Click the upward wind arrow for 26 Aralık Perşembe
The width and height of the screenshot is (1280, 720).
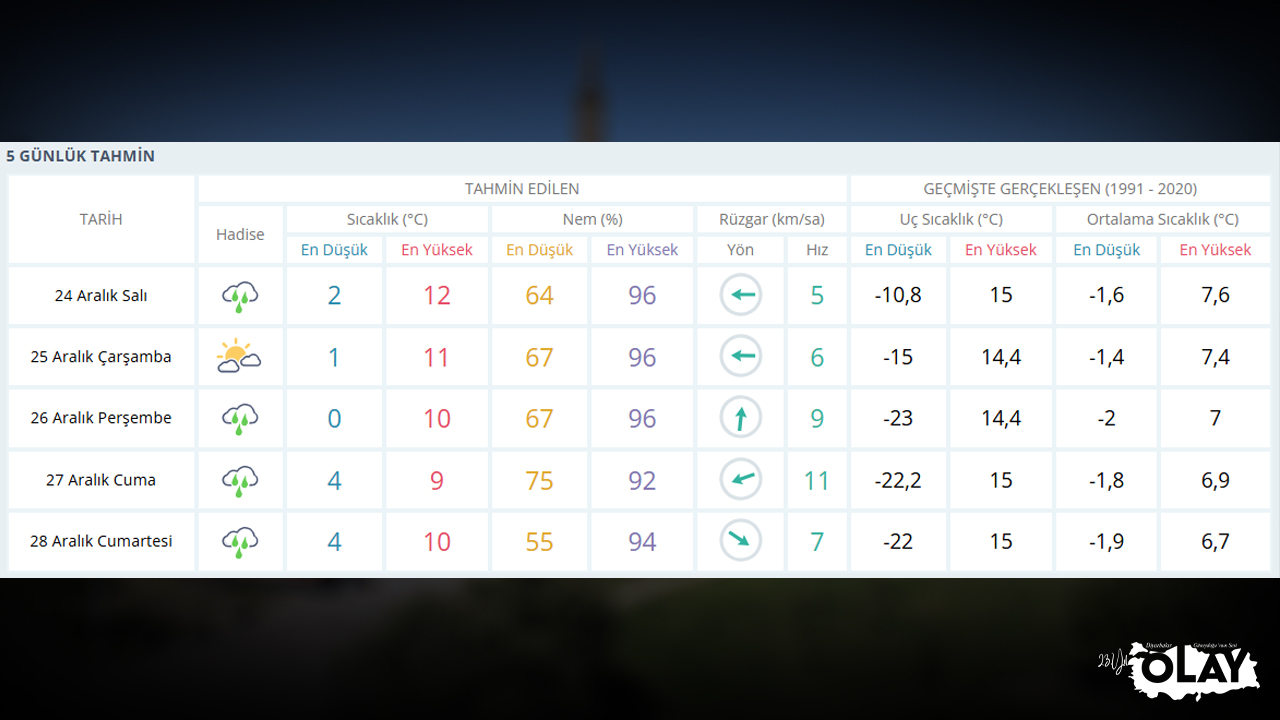(x=740, y=418)
